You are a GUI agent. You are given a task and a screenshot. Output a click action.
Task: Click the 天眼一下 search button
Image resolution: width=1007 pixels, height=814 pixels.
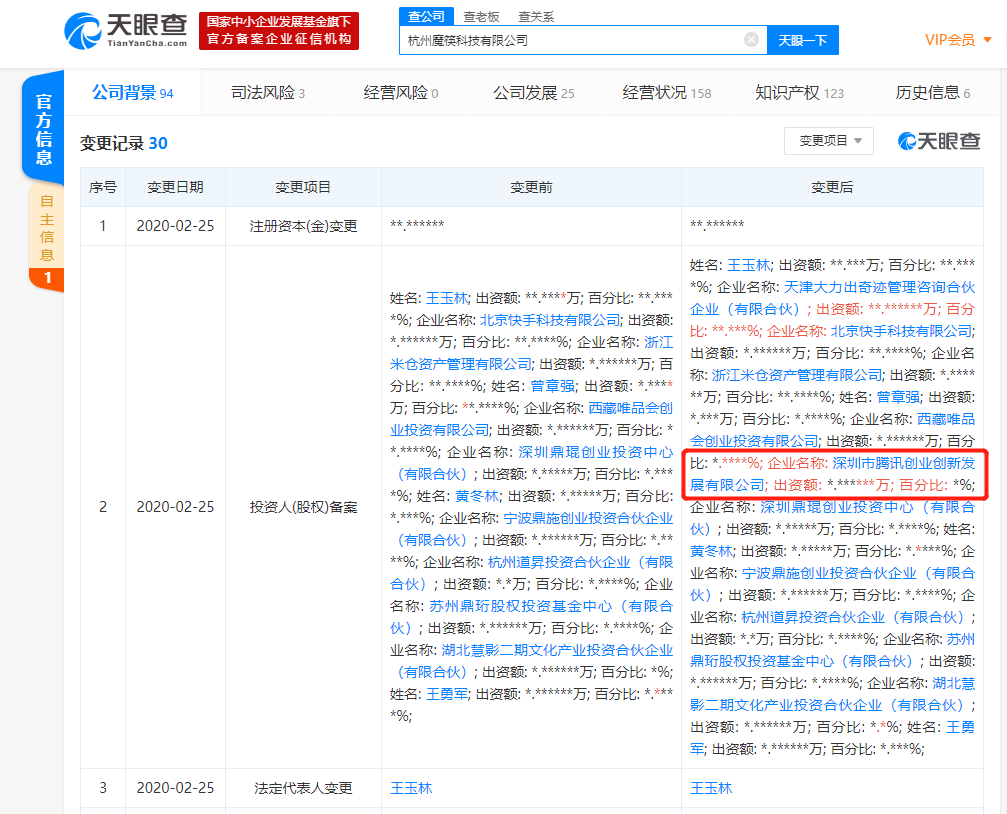[803, 40]
